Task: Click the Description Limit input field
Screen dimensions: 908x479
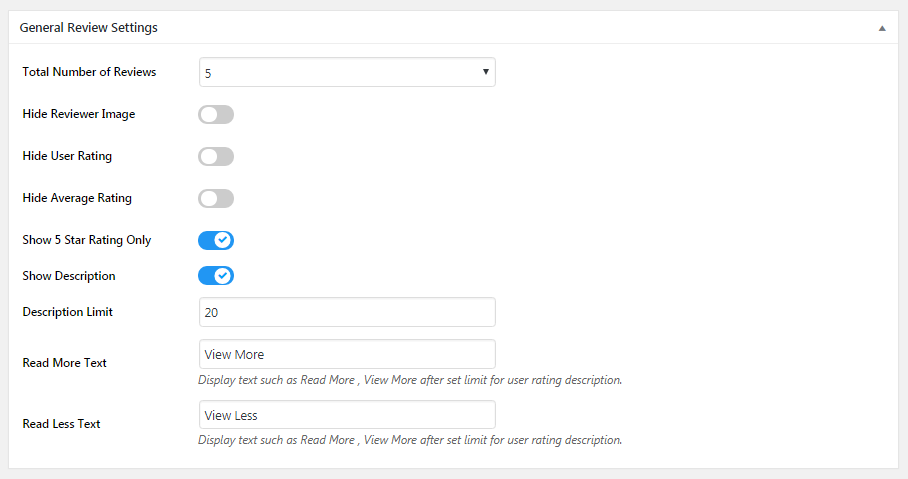Action: (x=347, y=312)
